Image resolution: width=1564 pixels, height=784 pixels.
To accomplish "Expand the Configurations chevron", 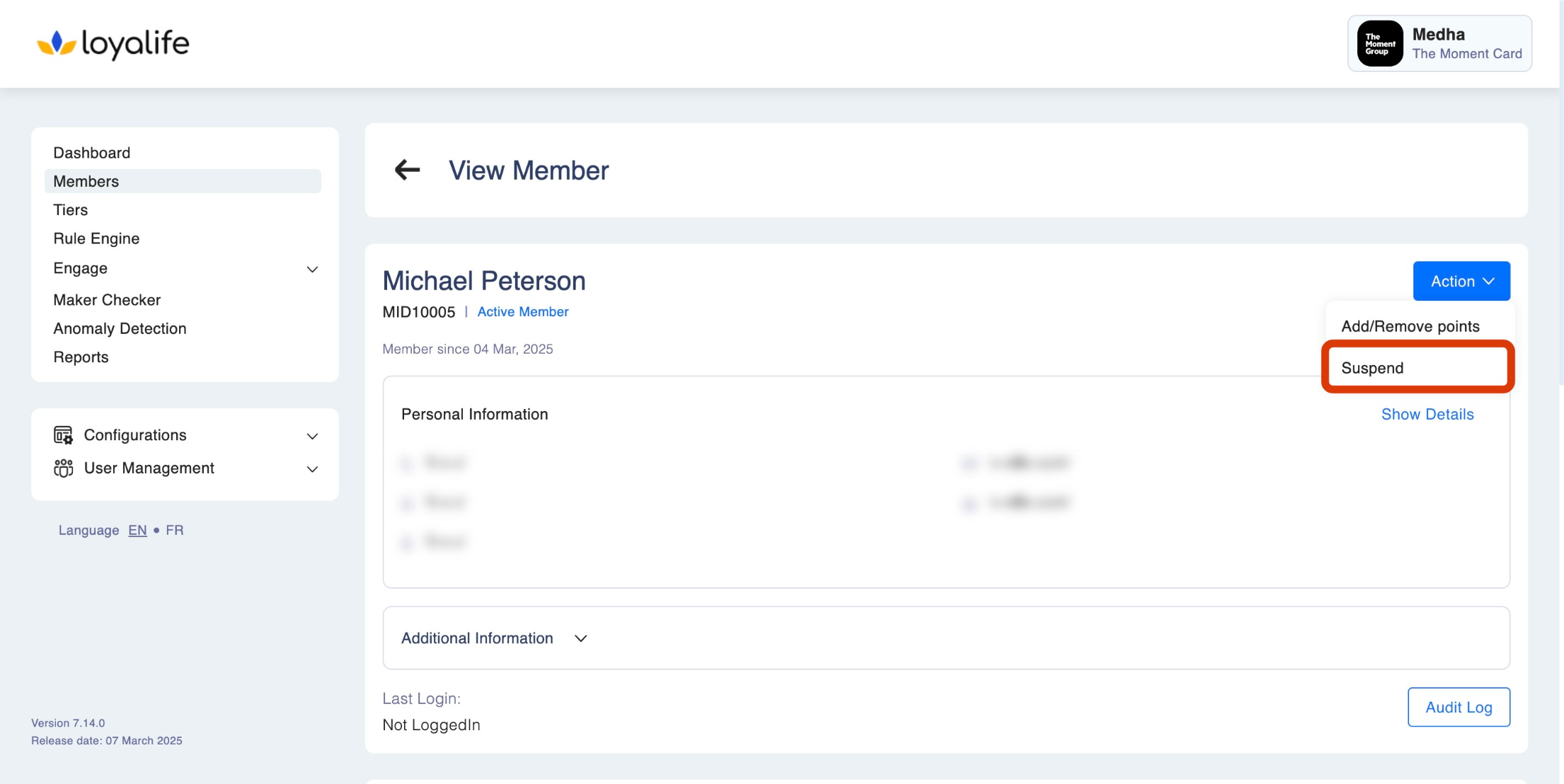I will pyautogui.click(x=312, y=436).
